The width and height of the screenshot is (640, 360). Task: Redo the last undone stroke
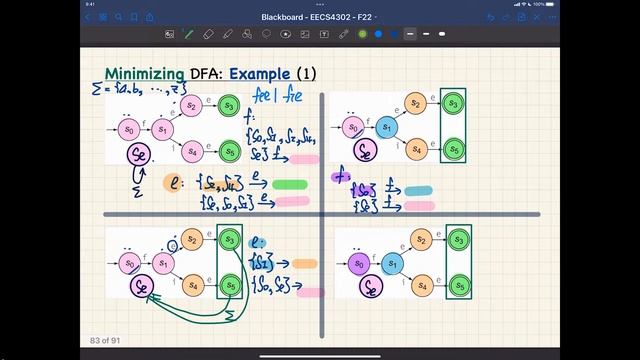tap(506, 18)
